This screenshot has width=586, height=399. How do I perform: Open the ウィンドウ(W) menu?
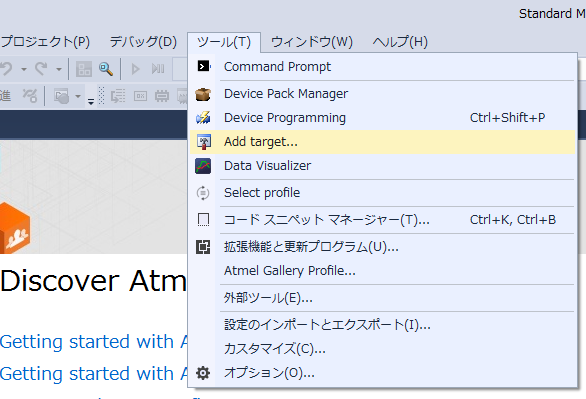[312, 41]
